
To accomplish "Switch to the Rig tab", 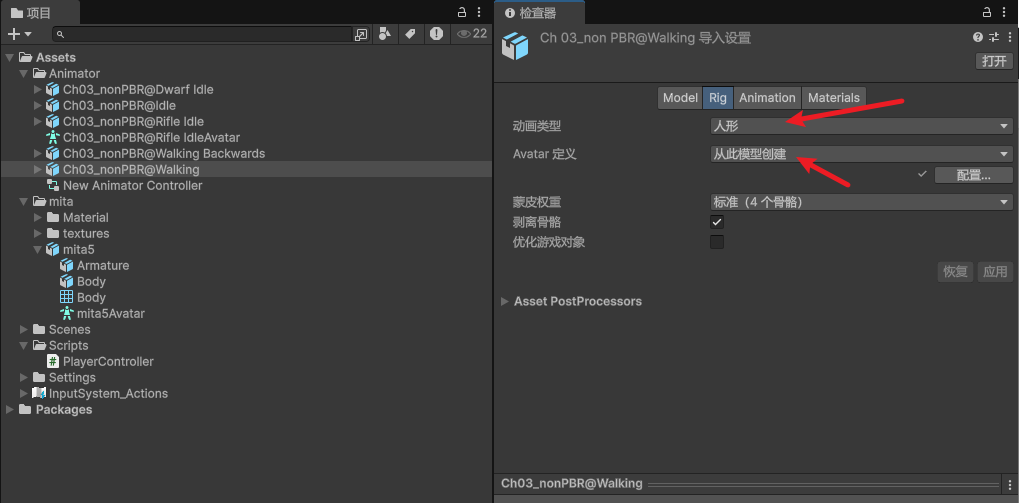I will pos(717,98).
